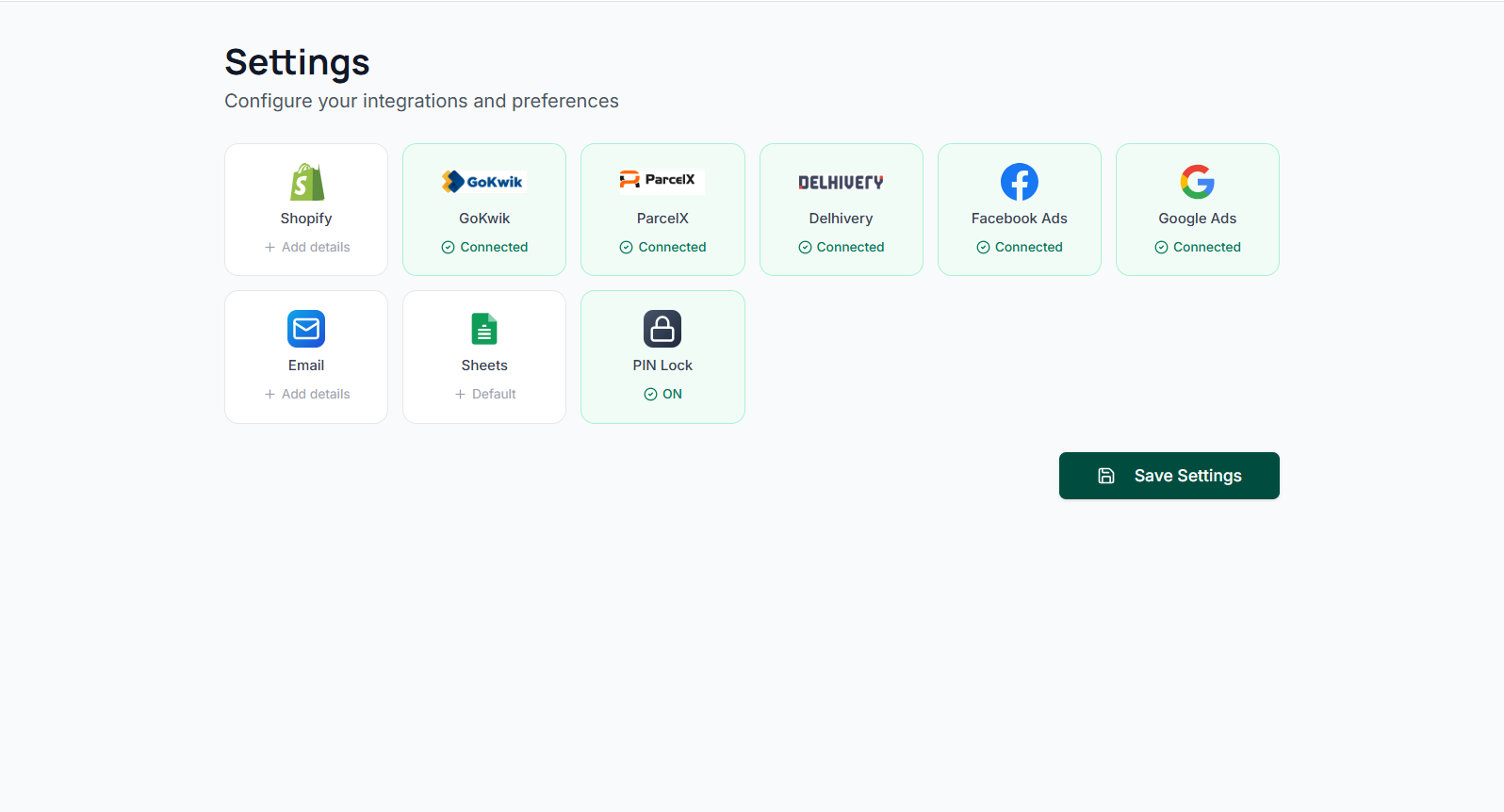
Task: Click the plus icon under Email
Action: pos(270,395)
